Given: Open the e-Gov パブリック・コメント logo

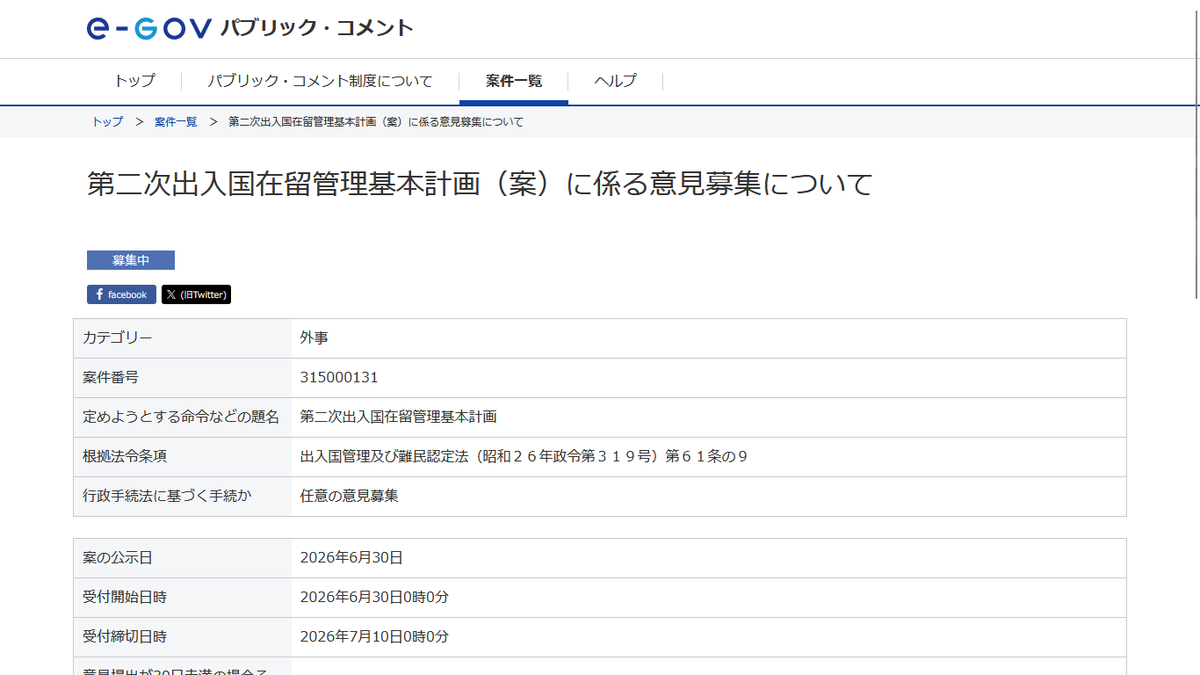Looking at the screenshot, I should (x=250, y=28).
